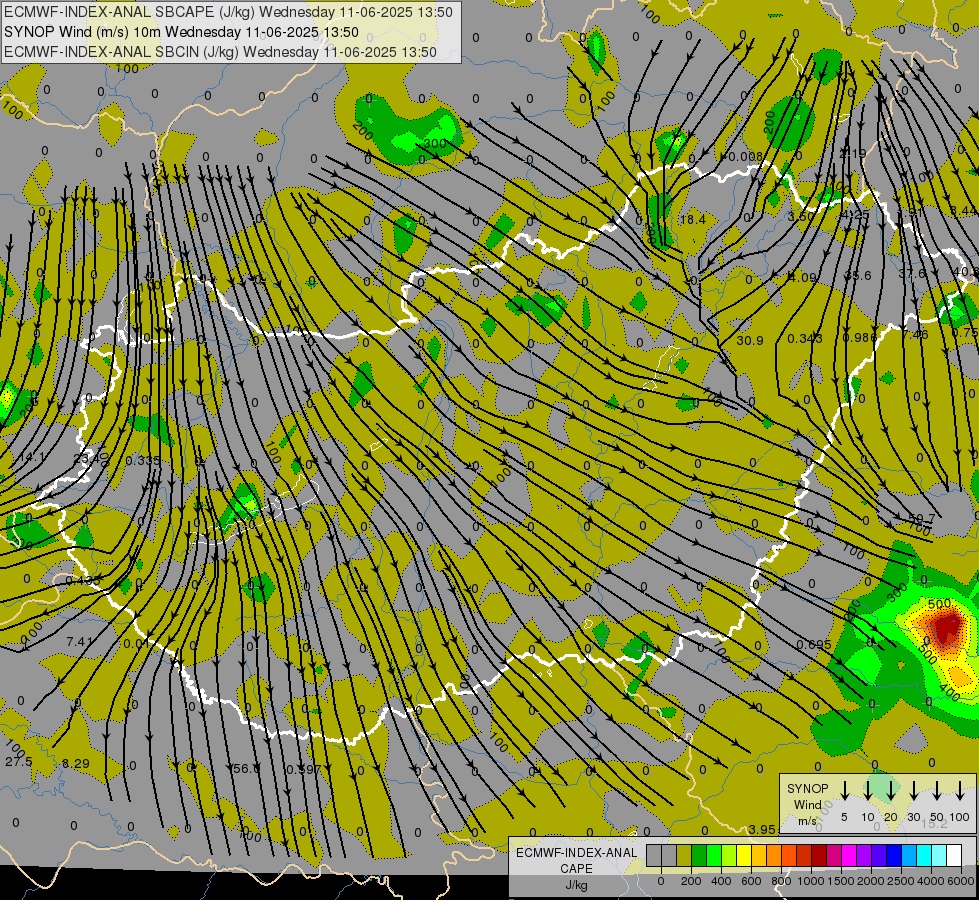The height and width of the screenshot is (900, 979).
Task: Click the SYNOP Wind 10m title line
Action: click(x=181, y=32)
